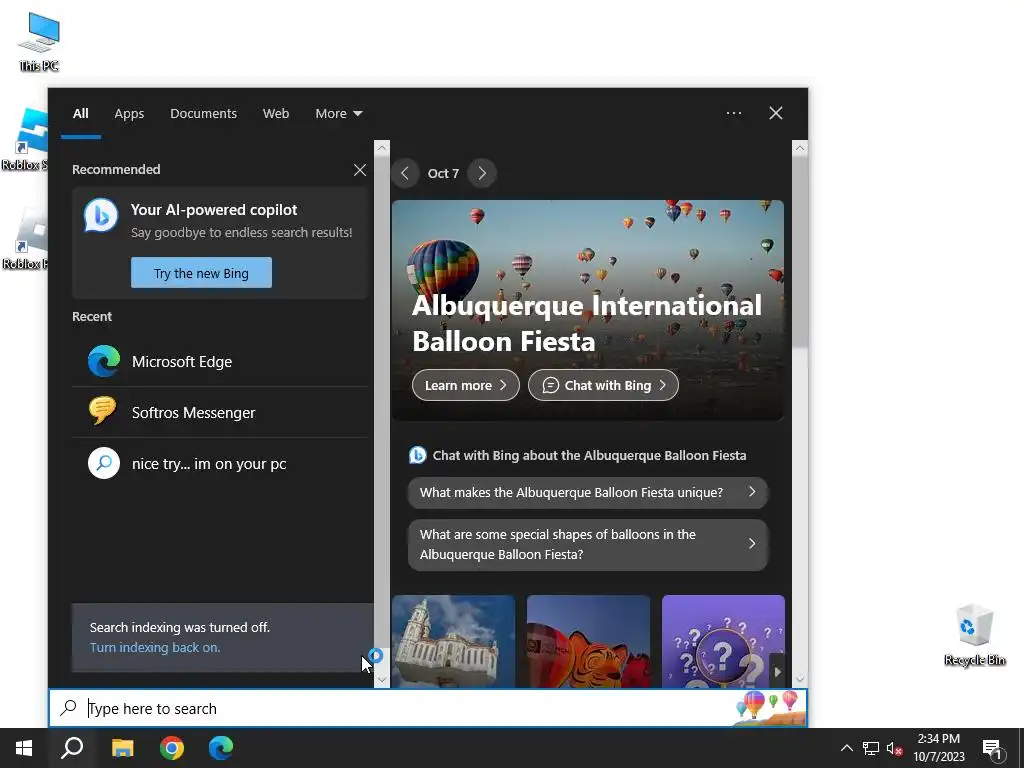The width and height of the screenshot is (1024, 768).
Task: Switch to the Documents tab
Action: pos(203,114)
